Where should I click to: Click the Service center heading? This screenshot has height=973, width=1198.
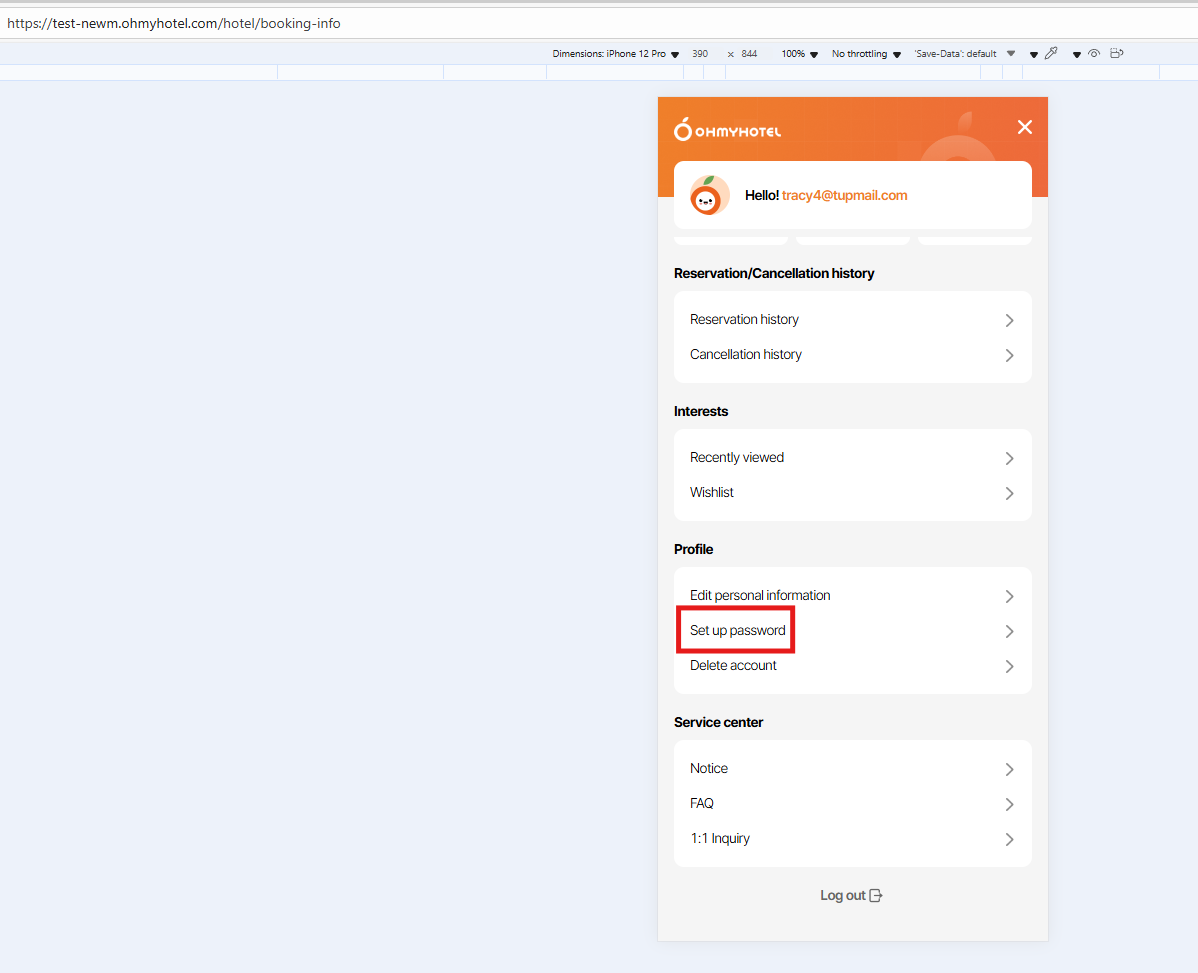click(x=718, y=722)
